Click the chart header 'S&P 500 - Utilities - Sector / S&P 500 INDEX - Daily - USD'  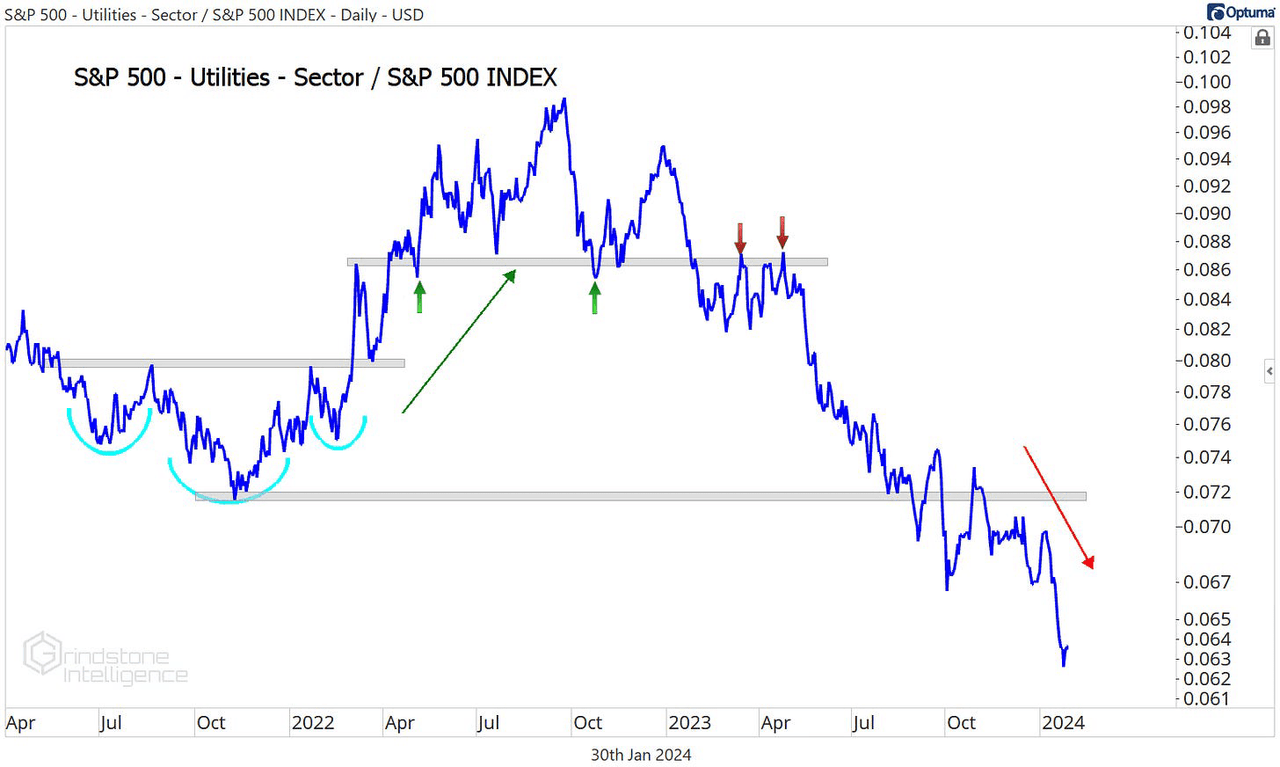tap(214, 14)
